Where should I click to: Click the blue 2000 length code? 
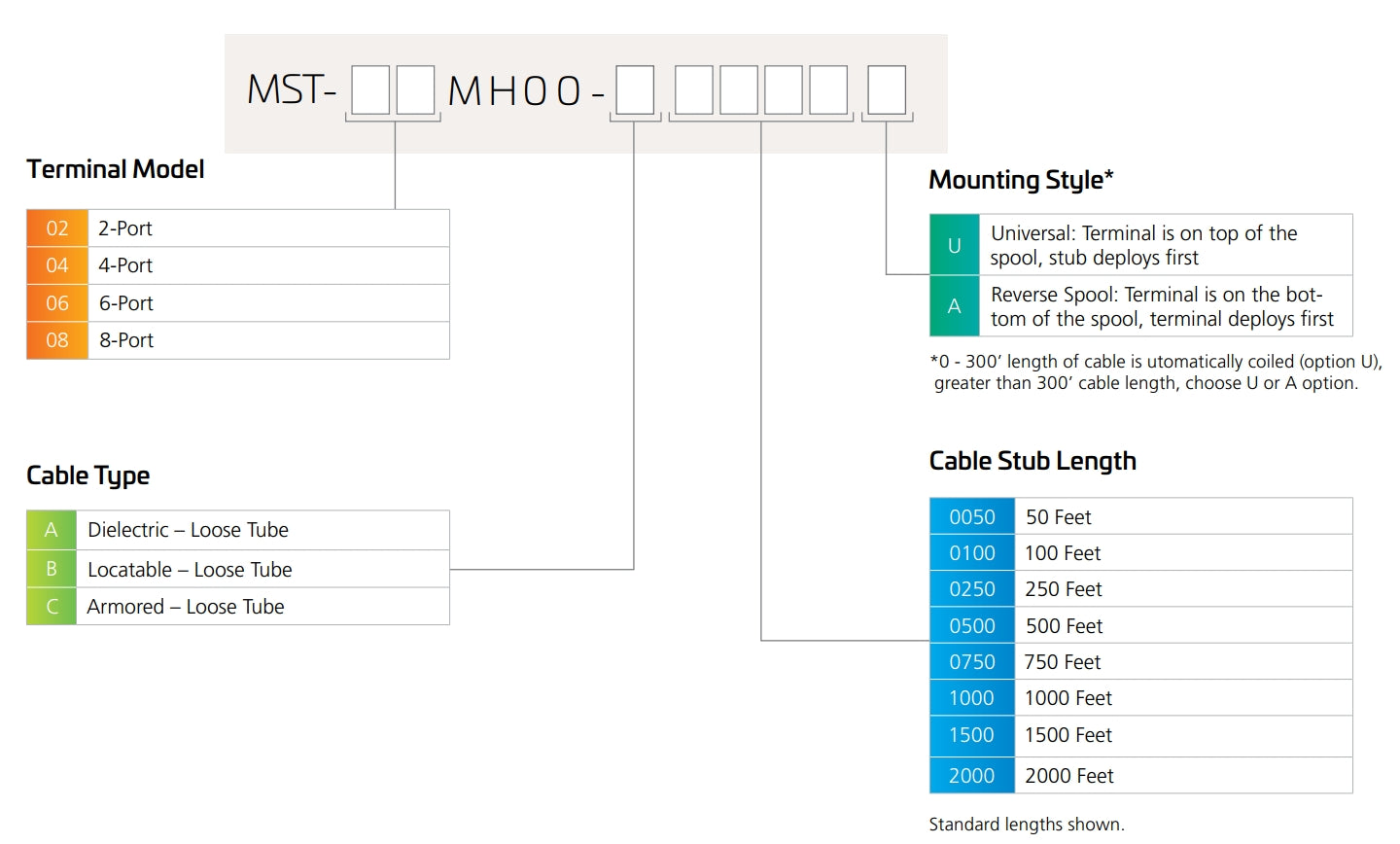(972, 776)
